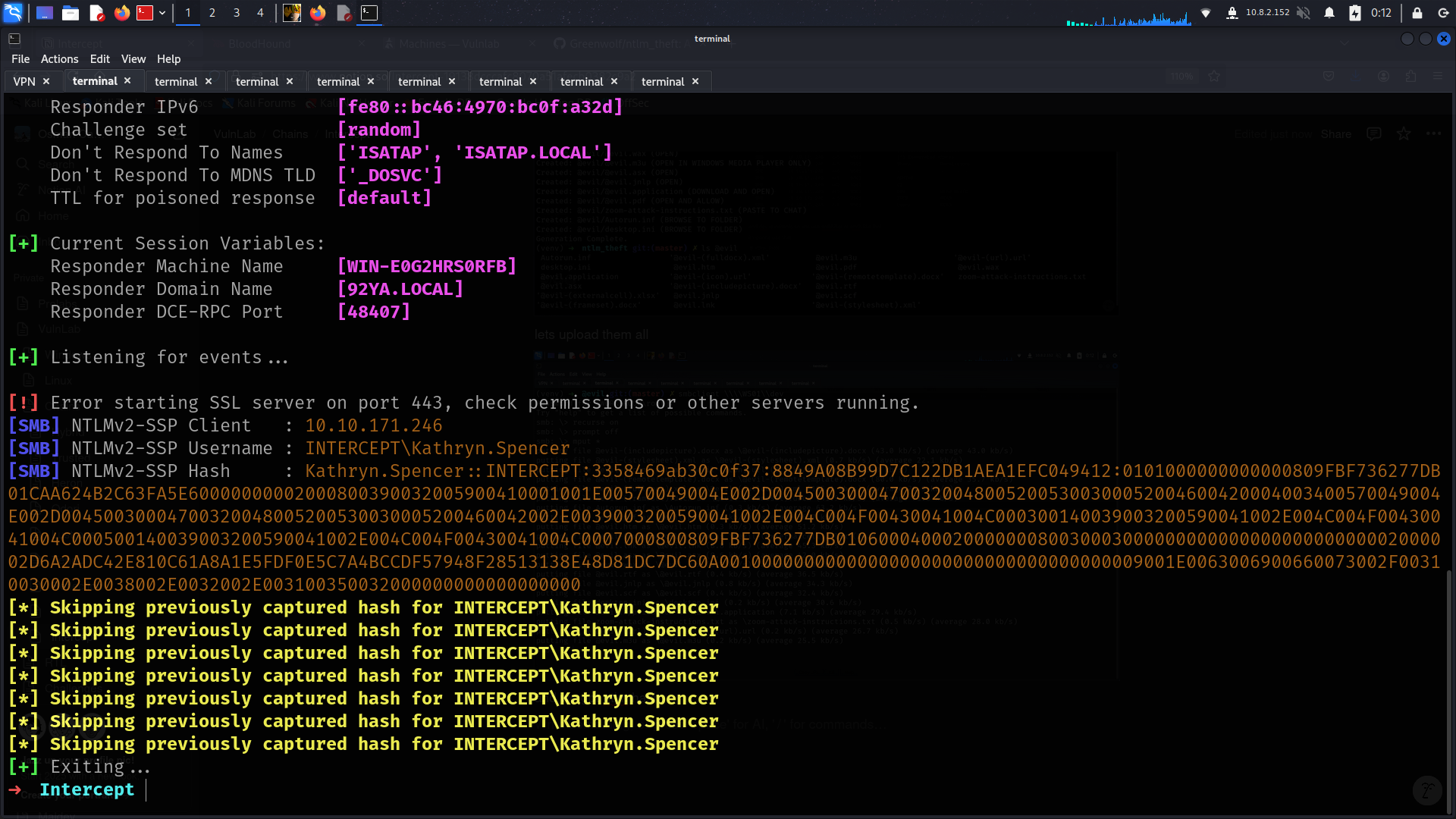Click the 0:12 panel clock
This screenshot has height=819, width=1456.
coord(1381,13)
